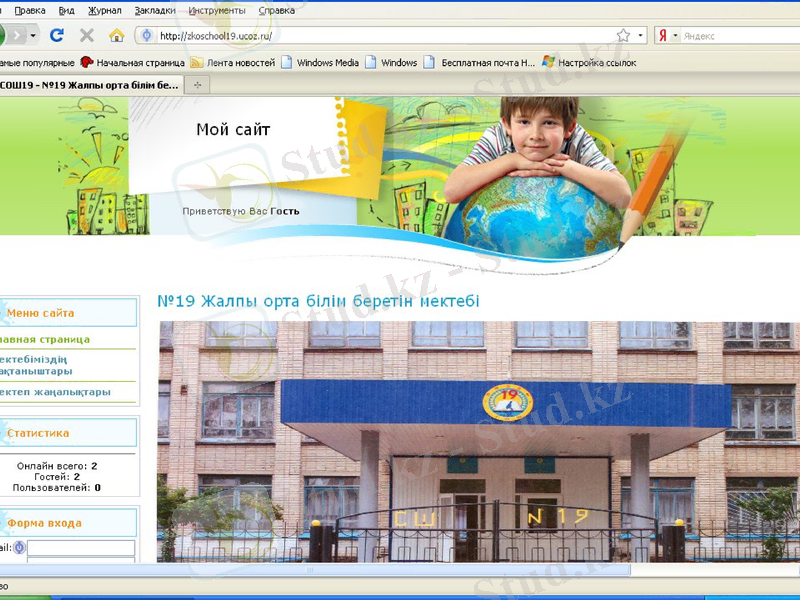The height and width of the screenshot is (600, 800).
Task: Bookmark this page with the star icon
Action: [623, 35]
